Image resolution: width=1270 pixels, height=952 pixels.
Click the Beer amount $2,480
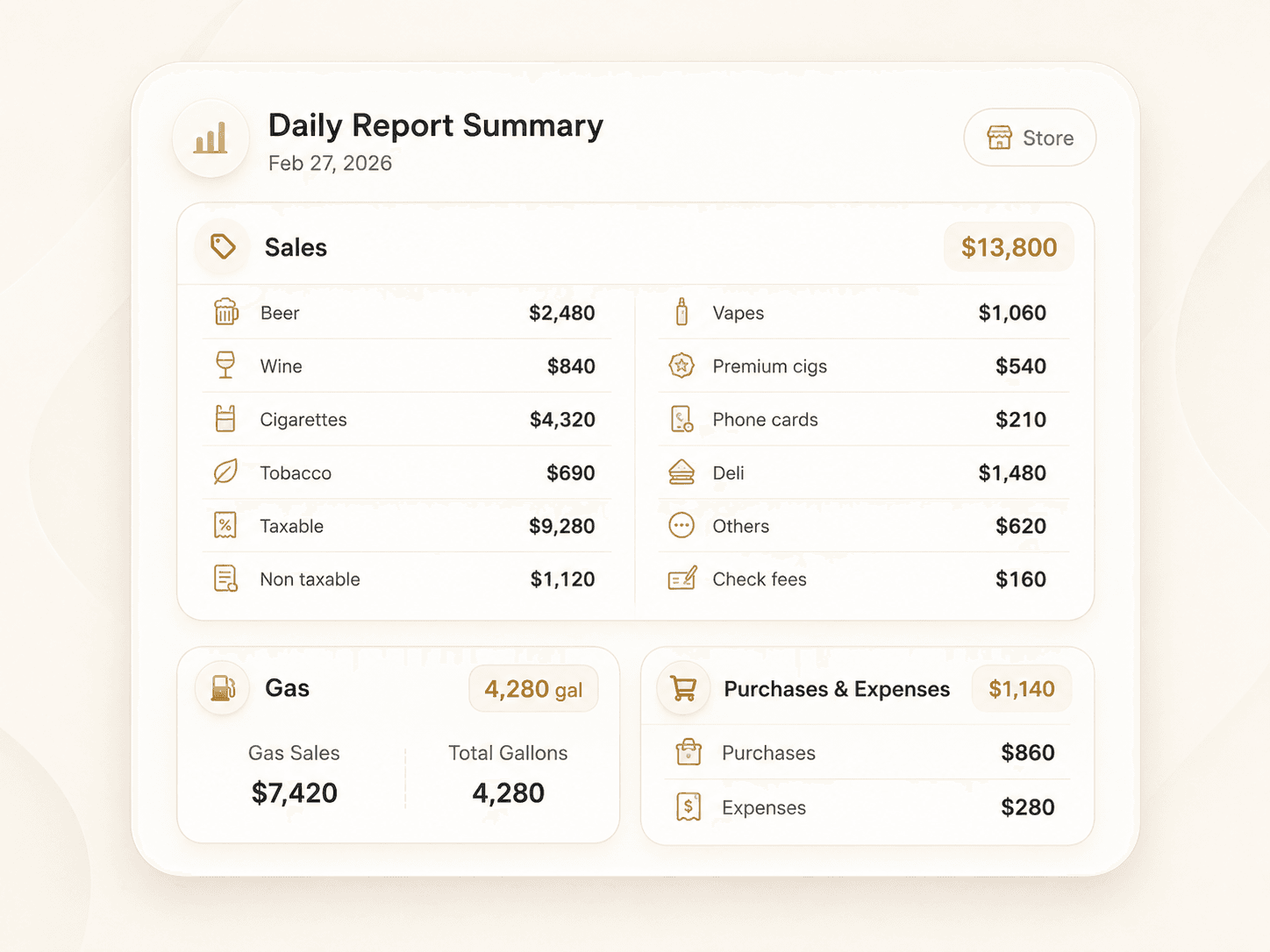pos(561,313)
